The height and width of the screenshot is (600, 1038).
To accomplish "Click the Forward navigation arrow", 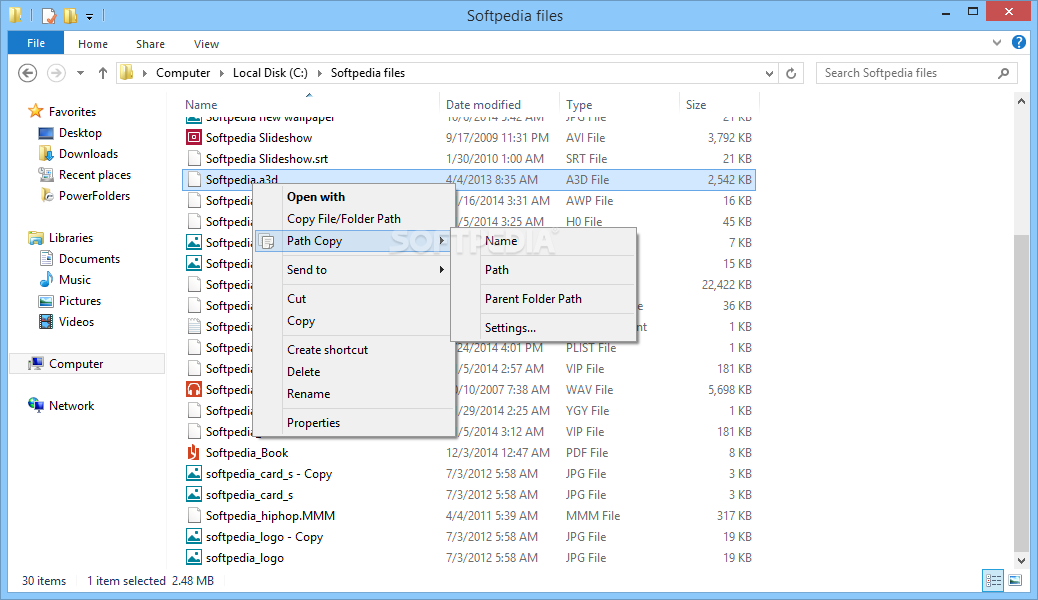I will (56, 73).
